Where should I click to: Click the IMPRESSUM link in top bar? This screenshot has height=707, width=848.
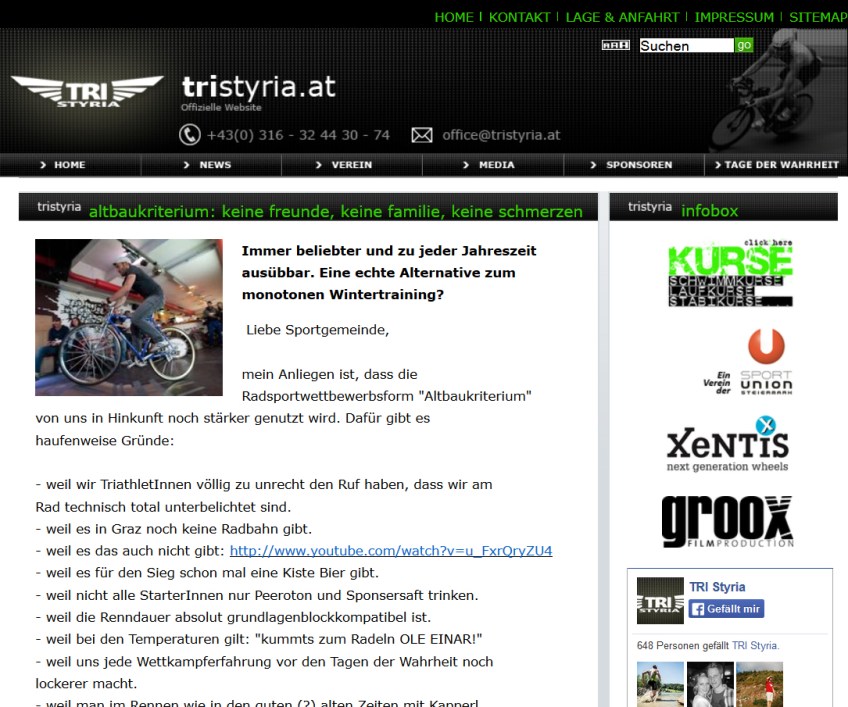[734, 17]
